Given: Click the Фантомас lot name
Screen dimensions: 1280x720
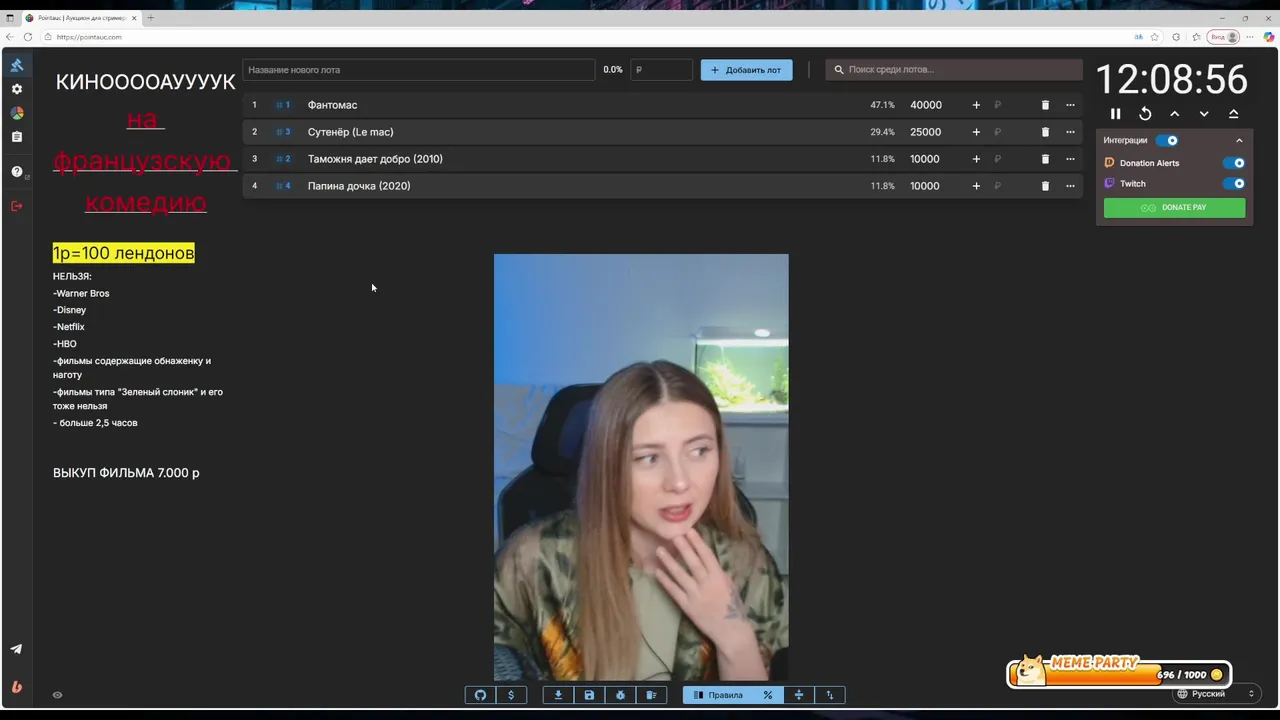Looking at the screenshot, I should 332,105.
